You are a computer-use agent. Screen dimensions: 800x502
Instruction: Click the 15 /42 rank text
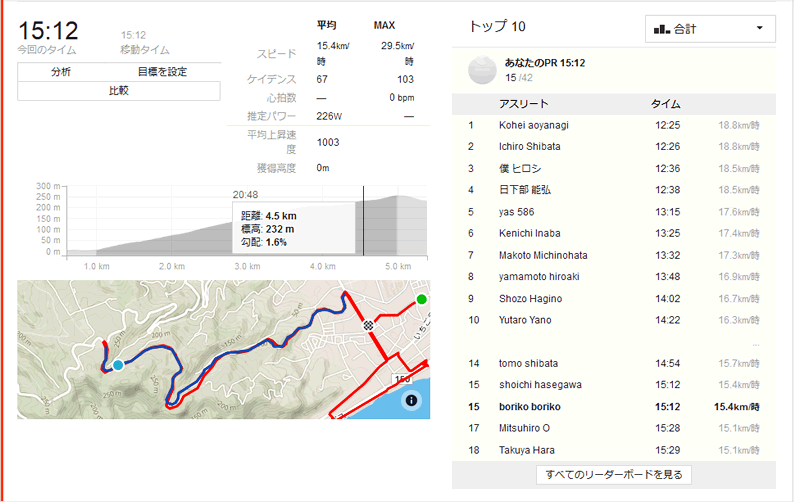click(519, 78)
